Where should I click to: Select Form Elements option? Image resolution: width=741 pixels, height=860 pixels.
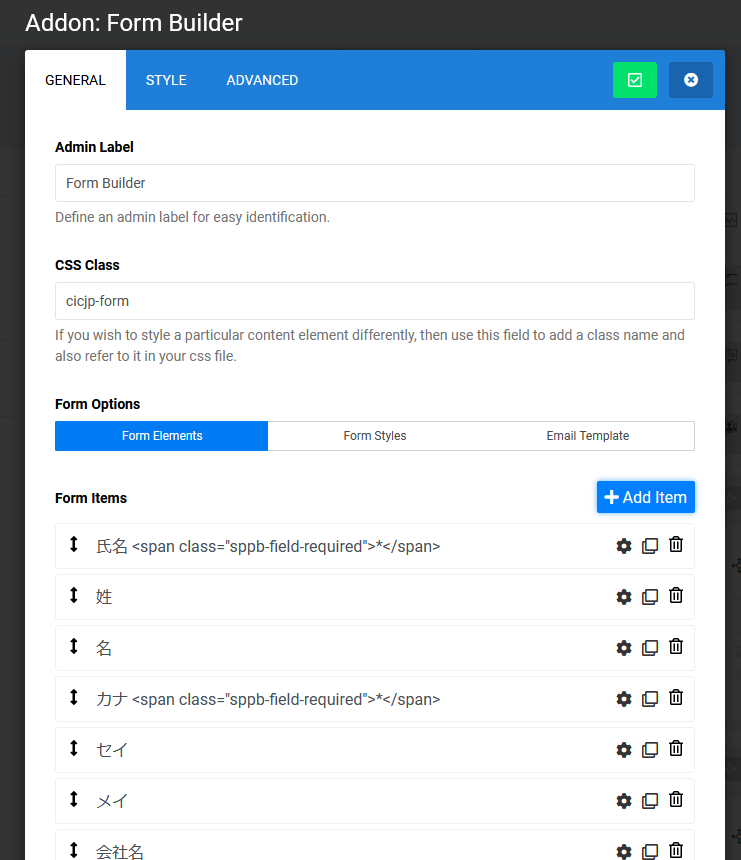point(162,436)
